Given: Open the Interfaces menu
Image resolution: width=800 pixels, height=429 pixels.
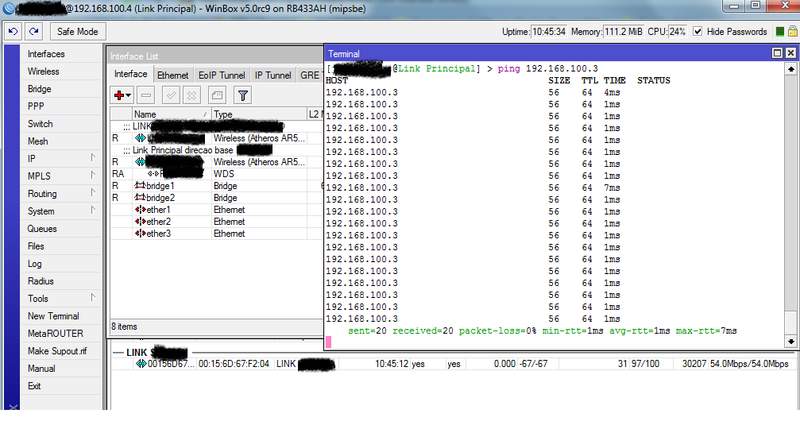Looking at the screenshot, I should [x=46, y=54].
